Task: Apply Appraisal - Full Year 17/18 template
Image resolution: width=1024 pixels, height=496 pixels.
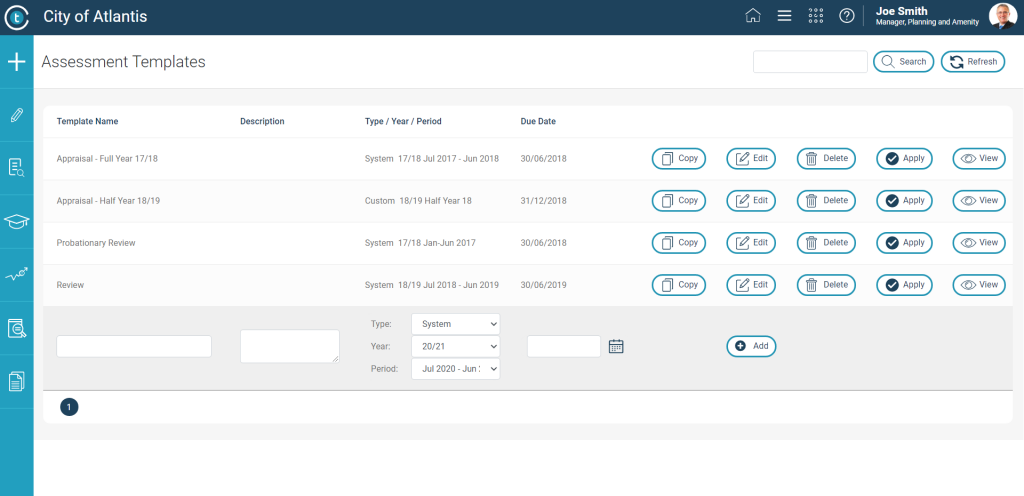Action: coord(904,158)
